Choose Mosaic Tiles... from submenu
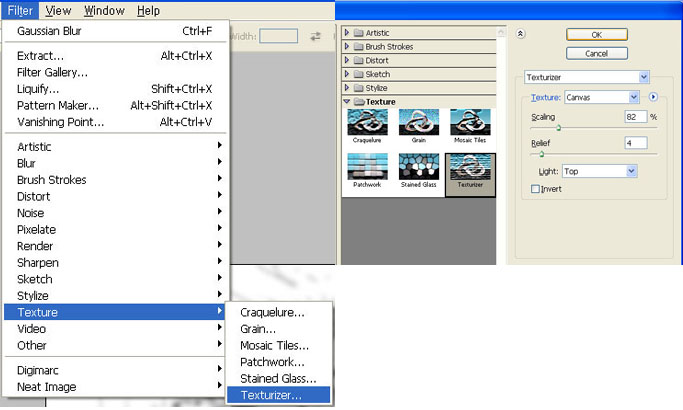The width and height of the screenshot is (683, 410). pyautogui.click(x=279, y=346)
